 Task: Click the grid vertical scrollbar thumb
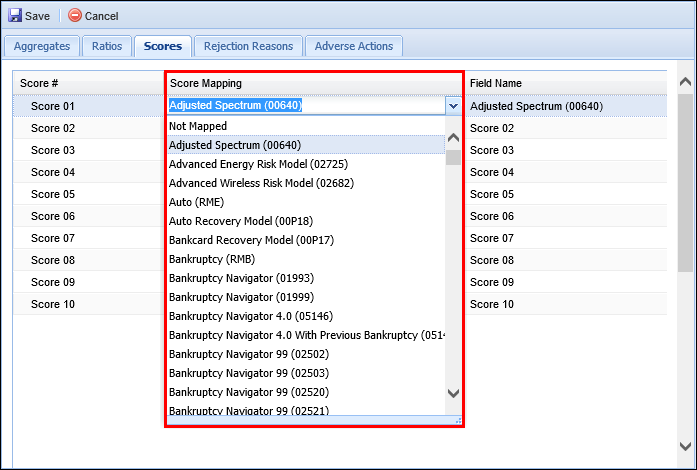[x=685, y=182]
